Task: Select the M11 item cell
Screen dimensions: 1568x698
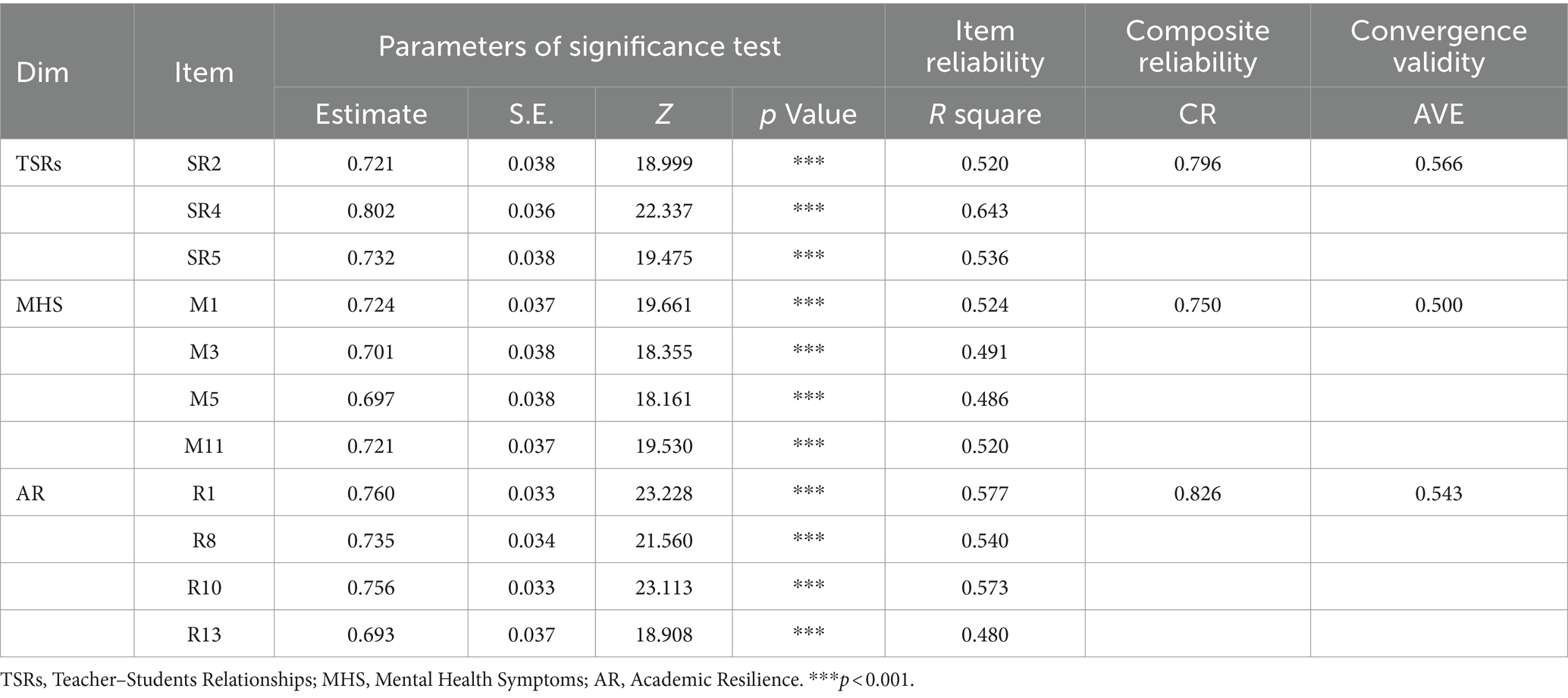Action: [204, 446]
